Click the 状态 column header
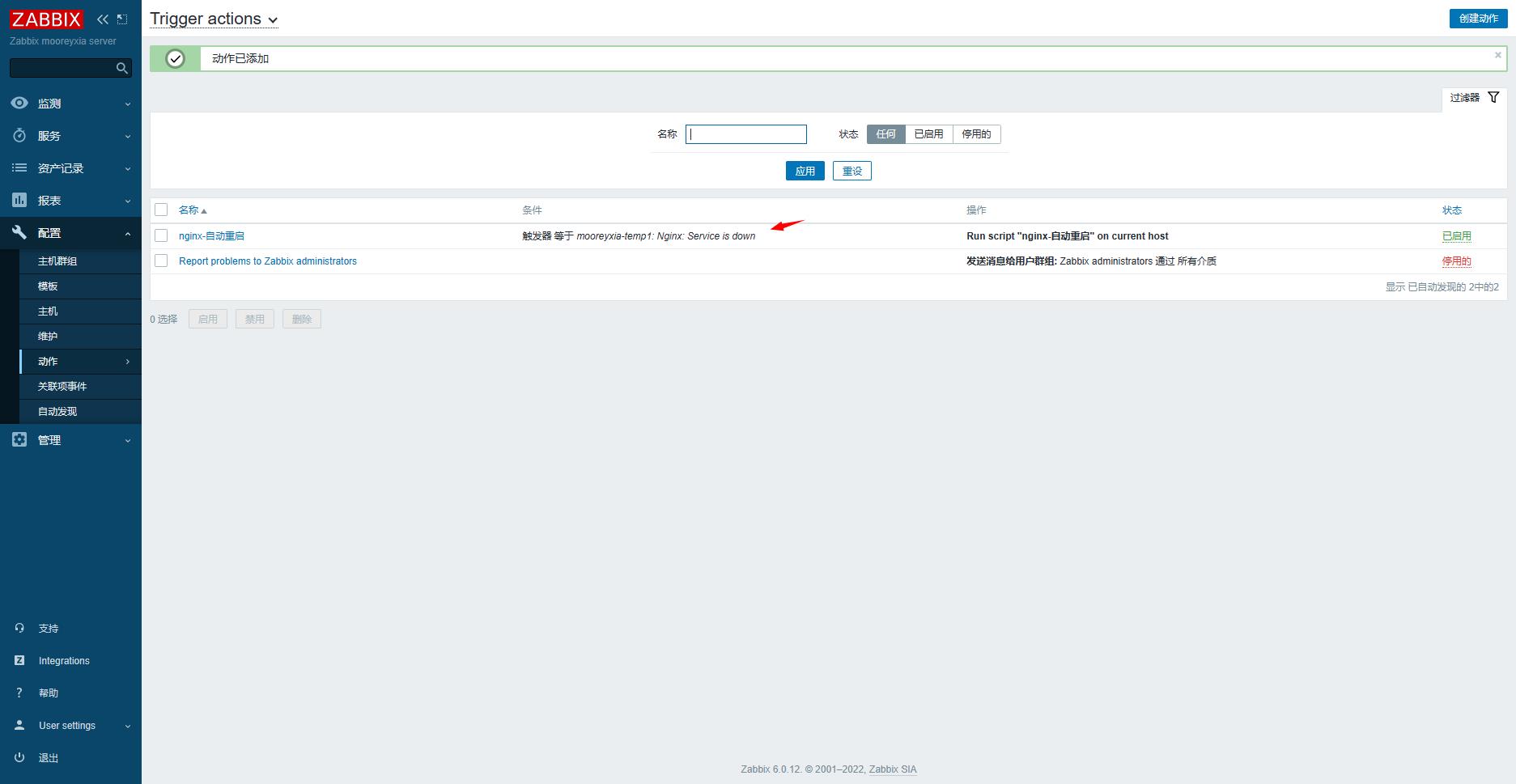This screenshot has height=784, width=1516. pos(1451,210)
